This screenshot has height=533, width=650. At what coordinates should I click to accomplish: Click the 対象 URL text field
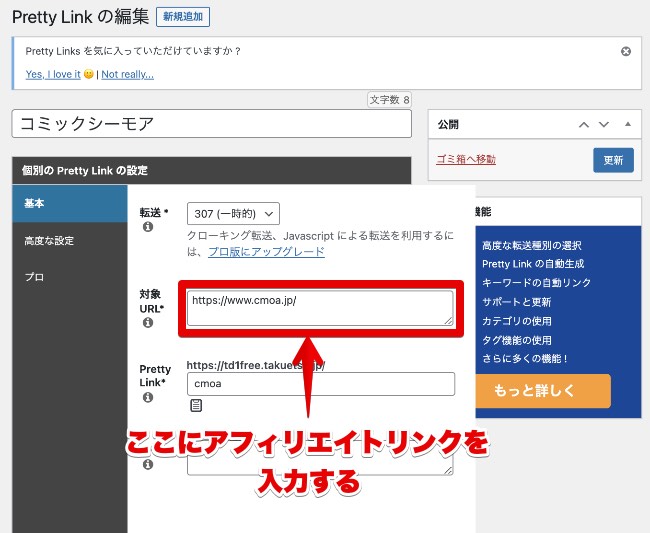(320, 308)
